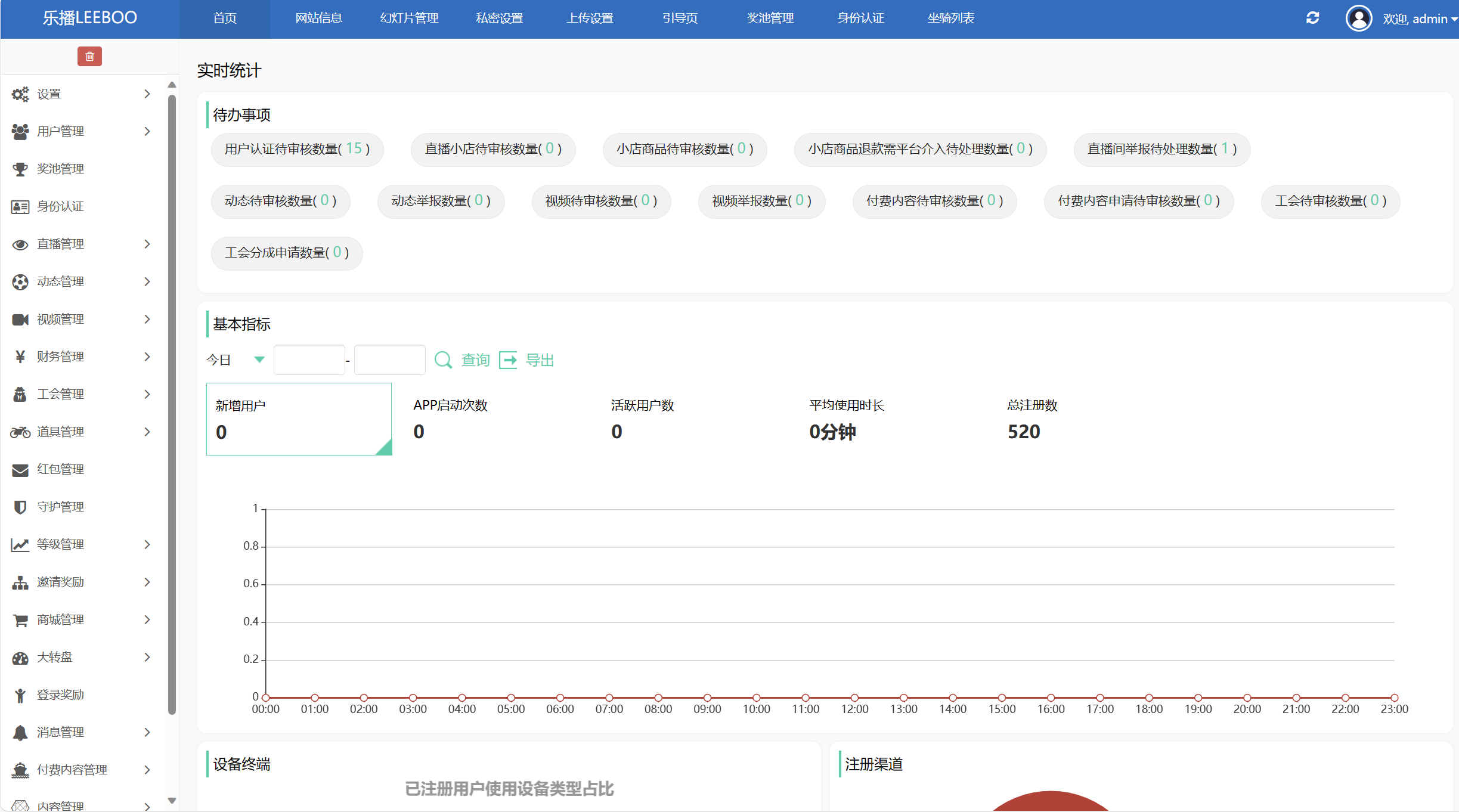Select the 活跃用户数 metric
The width and height of the screenshot is (1459, 812).
click(x=642, y=419)
